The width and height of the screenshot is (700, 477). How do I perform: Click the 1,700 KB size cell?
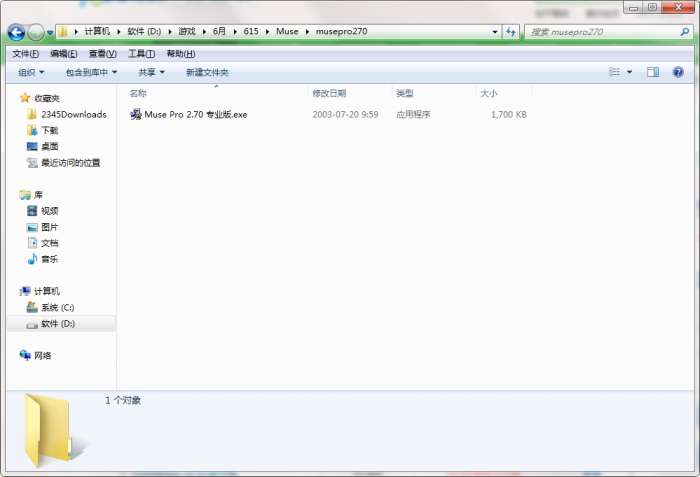click(509, 114)
